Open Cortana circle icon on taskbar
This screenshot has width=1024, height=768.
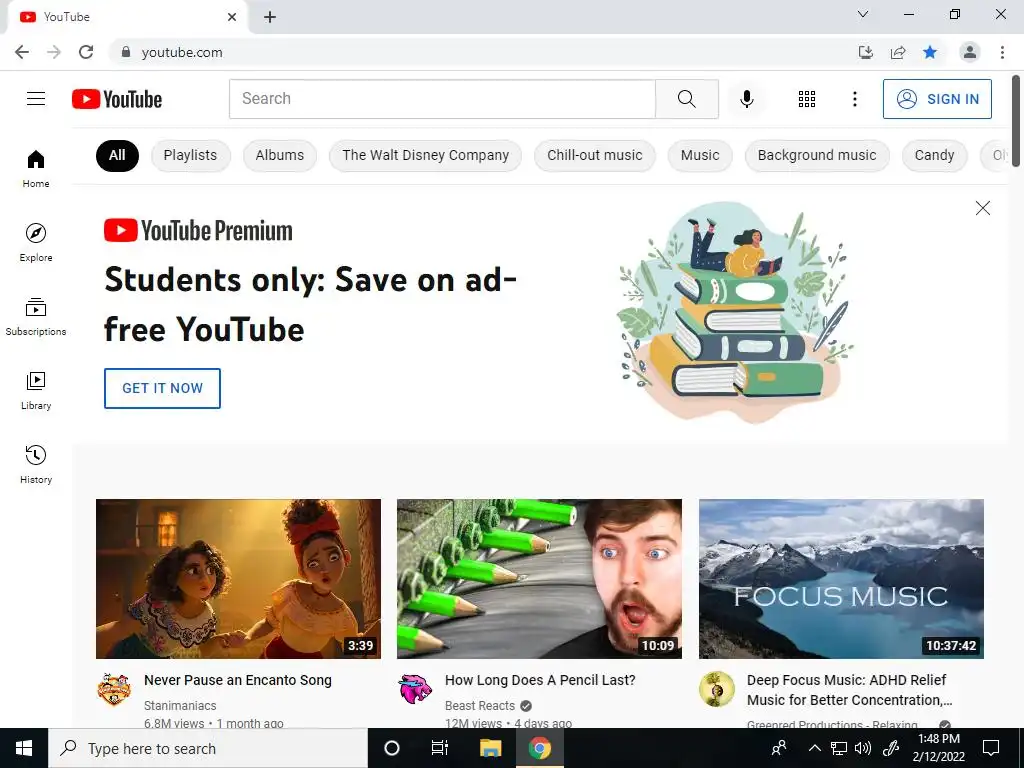392,748
